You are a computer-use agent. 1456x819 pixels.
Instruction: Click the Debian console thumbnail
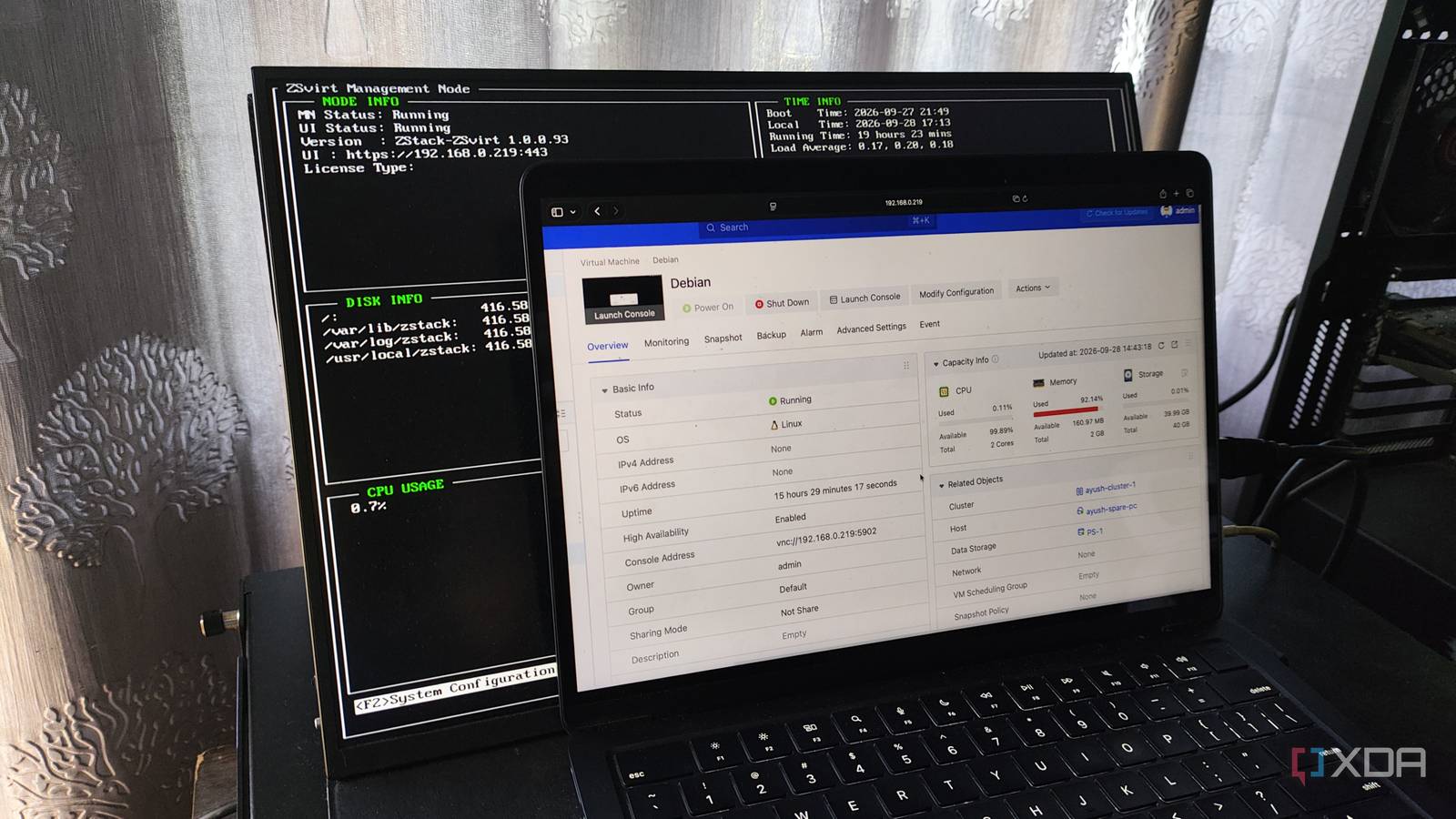(622, 299)
